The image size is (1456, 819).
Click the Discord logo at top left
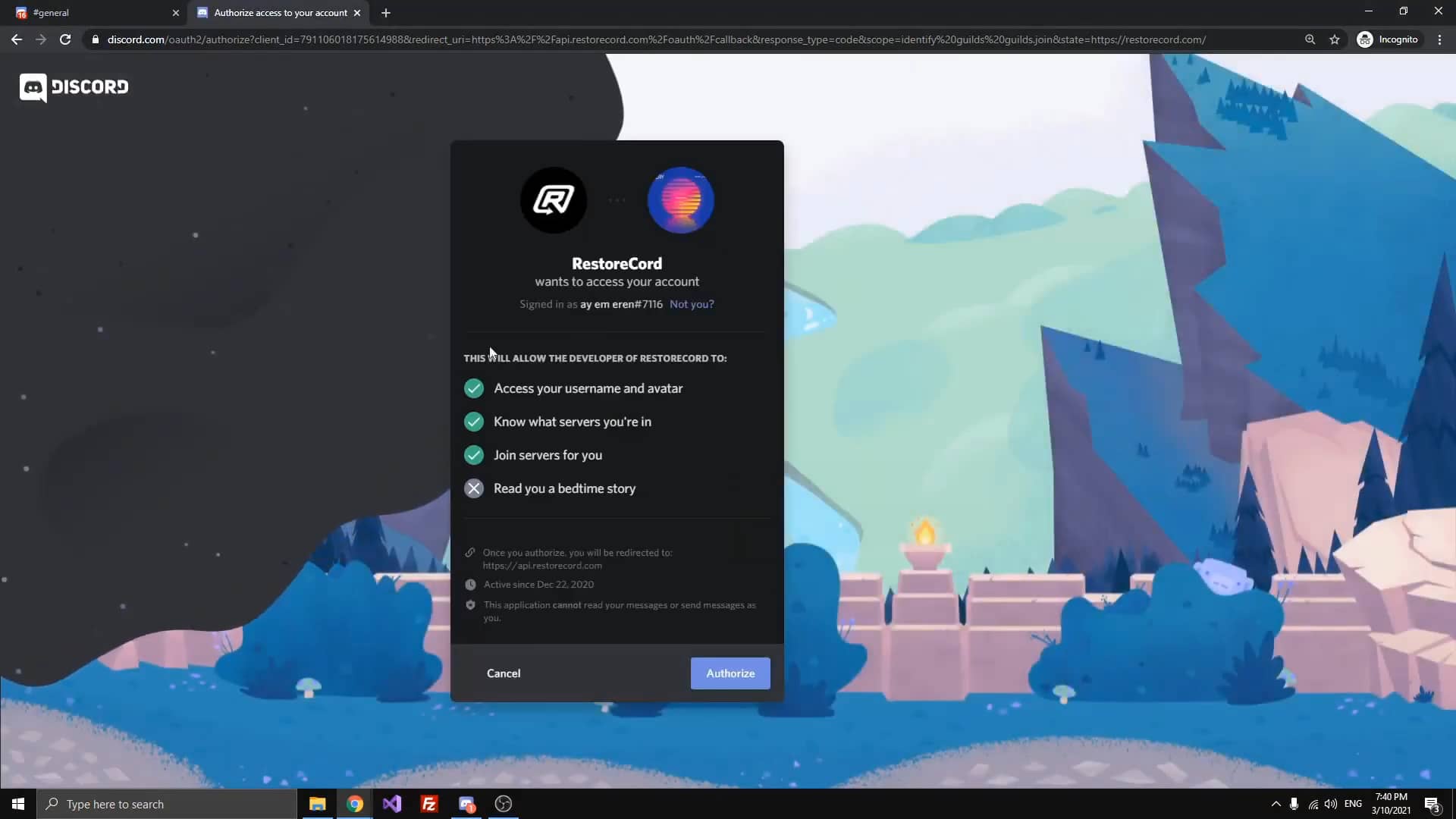pos(74,87)
